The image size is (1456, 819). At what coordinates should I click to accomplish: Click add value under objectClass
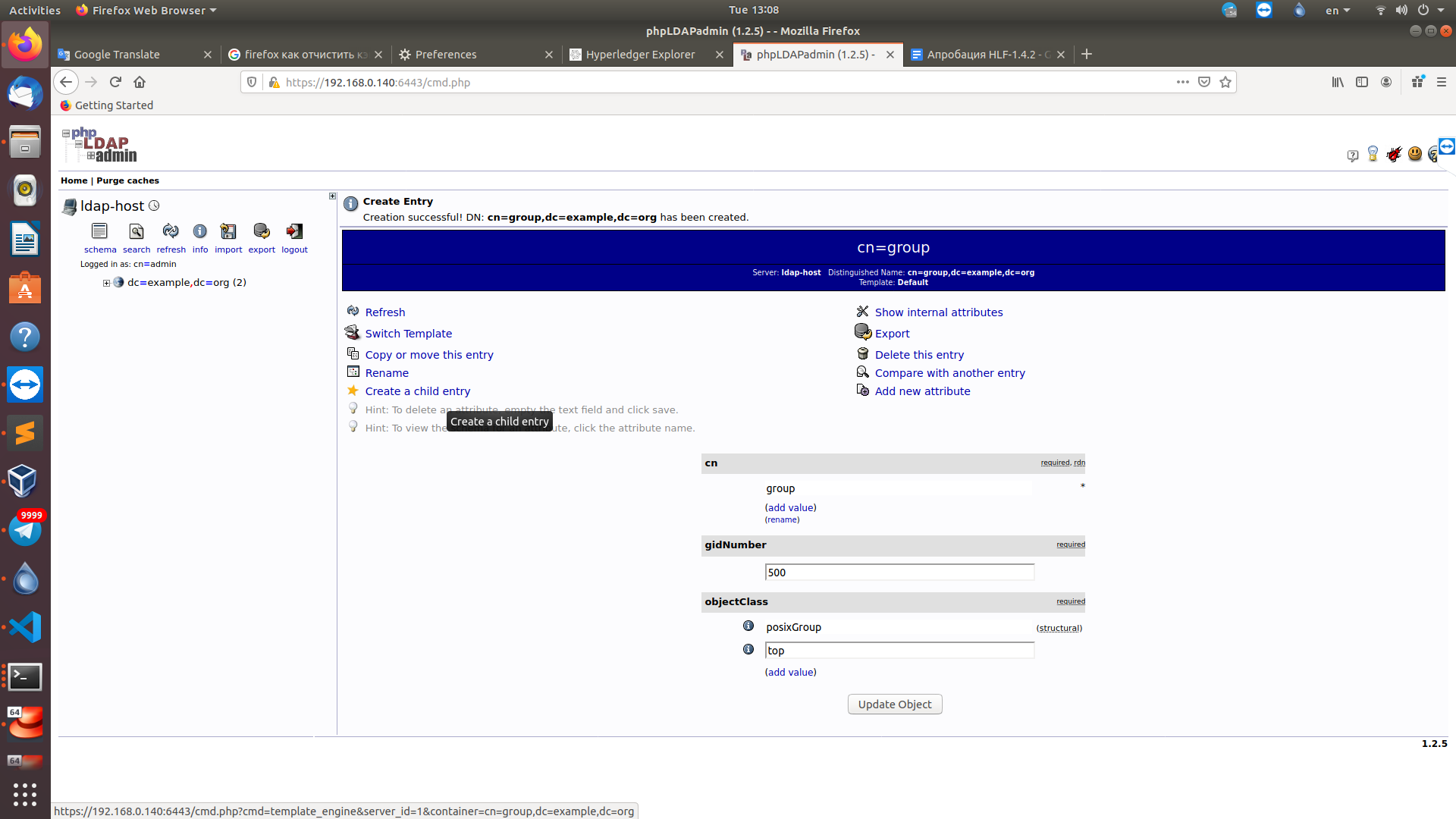coord(790,673)
